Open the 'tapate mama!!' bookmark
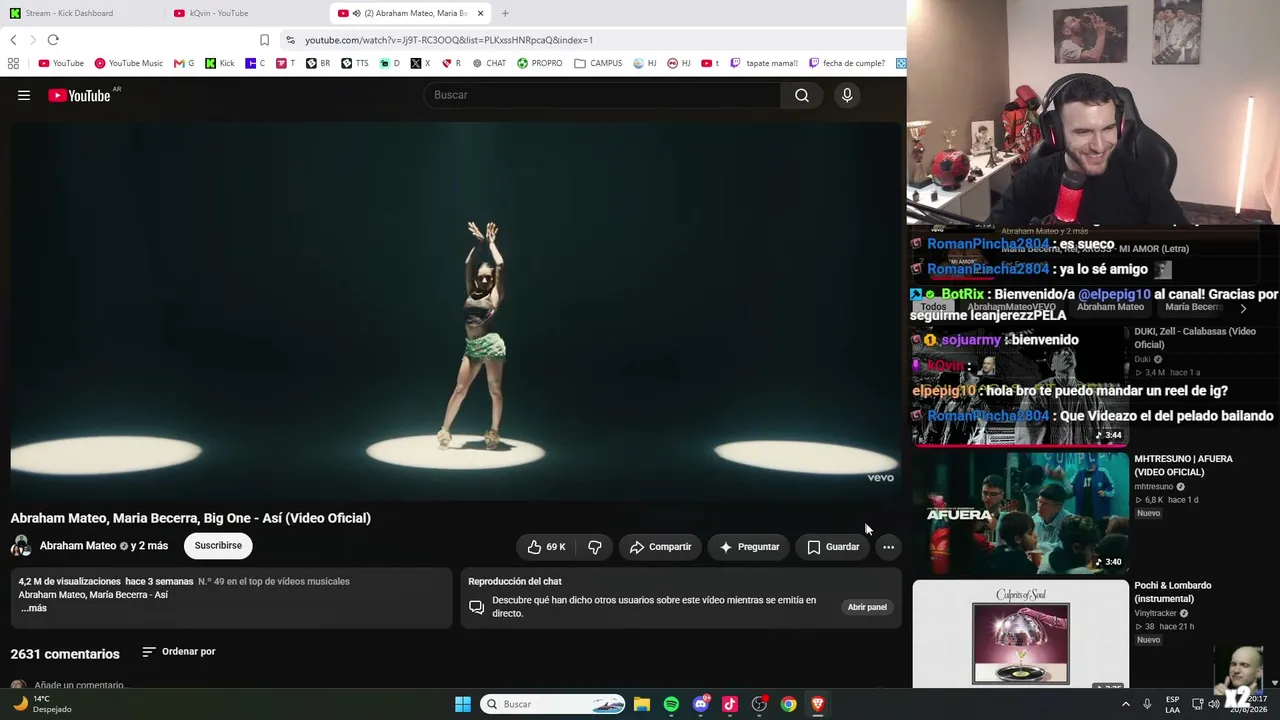 pos(764,63)
